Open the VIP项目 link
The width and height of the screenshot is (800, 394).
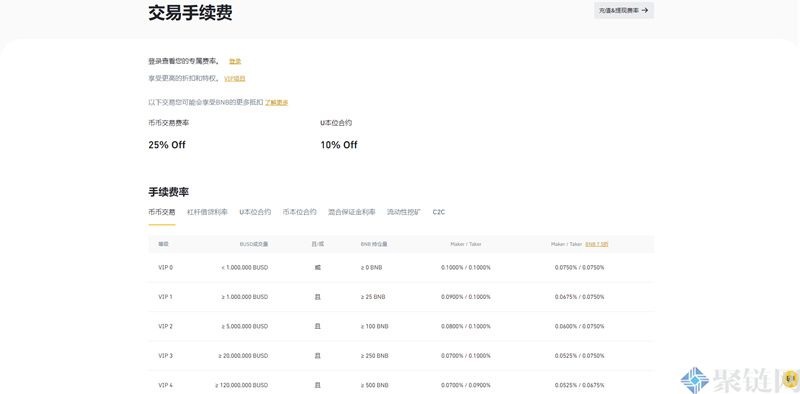[235, 79]
